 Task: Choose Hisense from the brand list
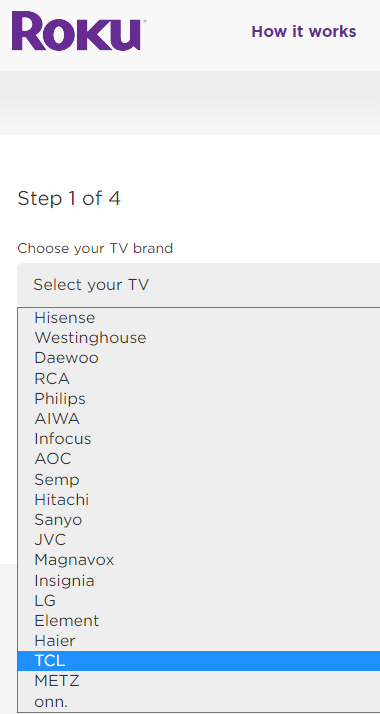pyautogui.click(x=199, y=318)
